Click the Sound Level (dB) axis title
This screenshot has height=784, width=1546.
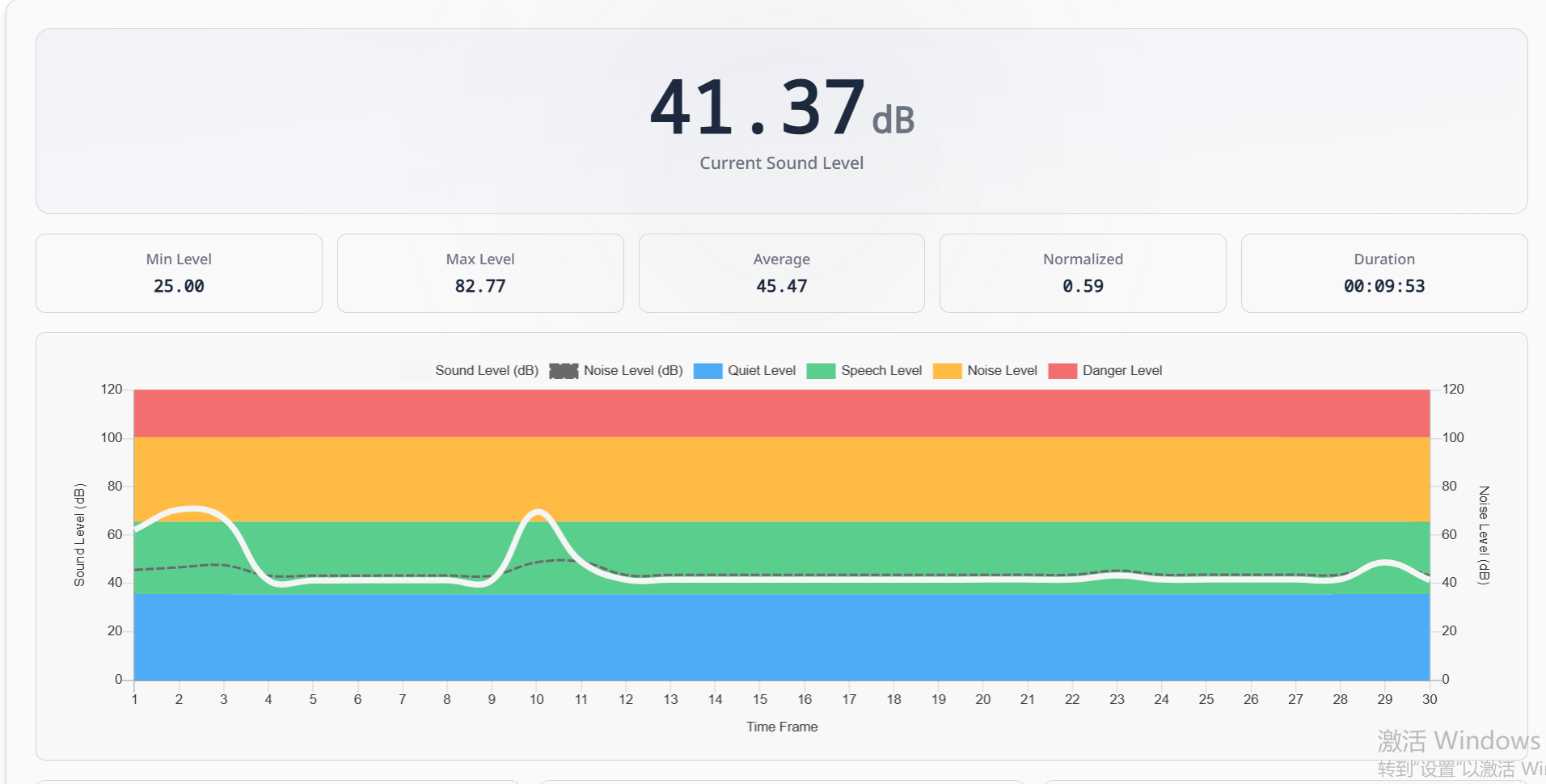click(80, 533)
